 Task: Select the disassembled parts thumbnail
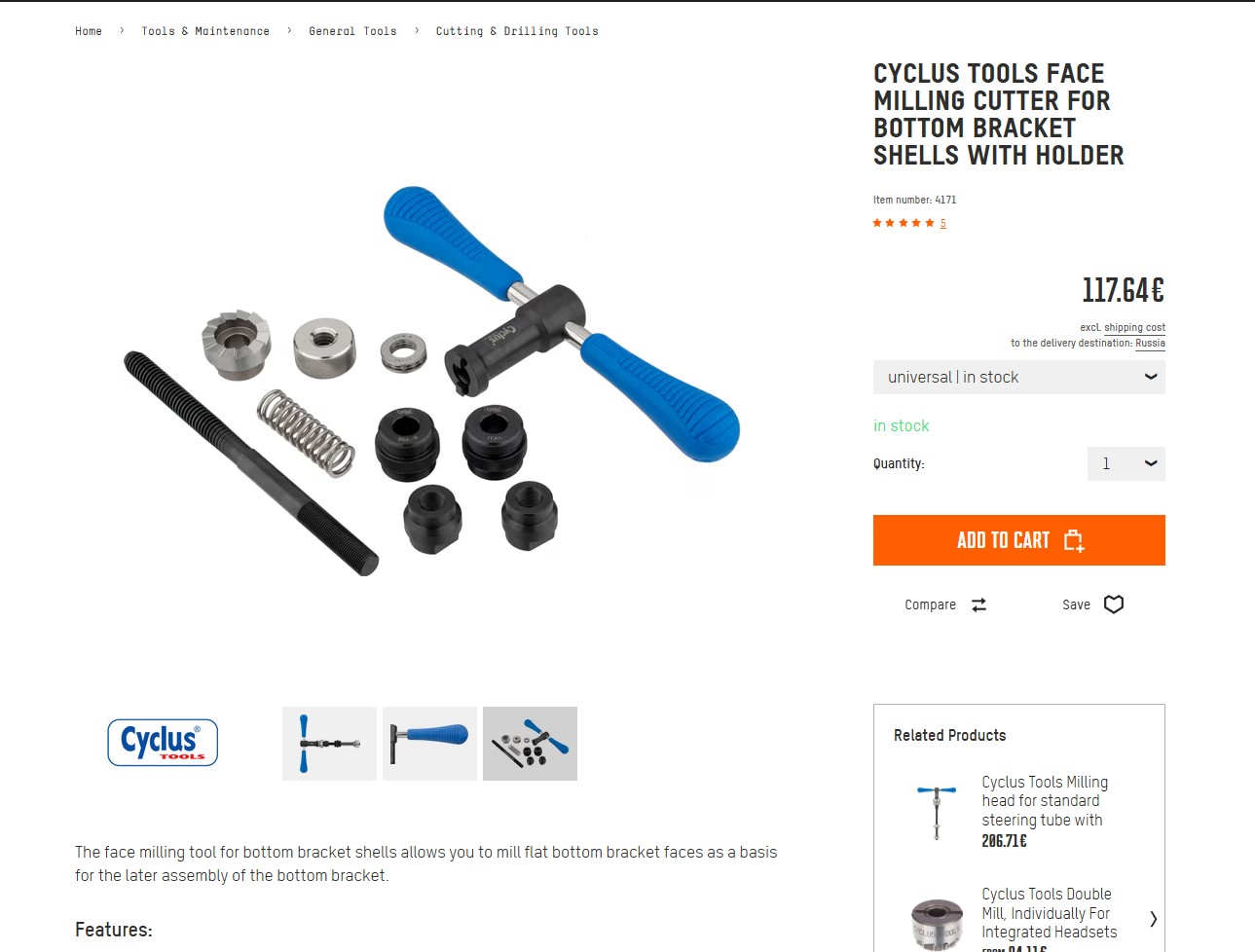pos(530,744)
